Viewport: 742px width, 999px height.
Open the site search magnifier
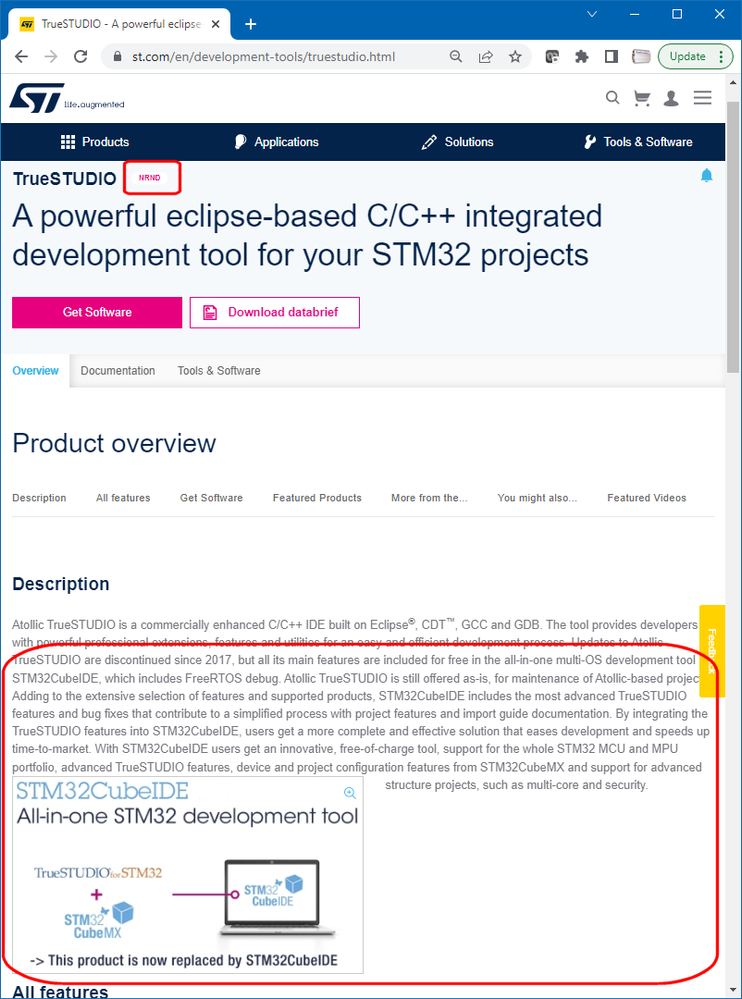[x=612, y=97]
